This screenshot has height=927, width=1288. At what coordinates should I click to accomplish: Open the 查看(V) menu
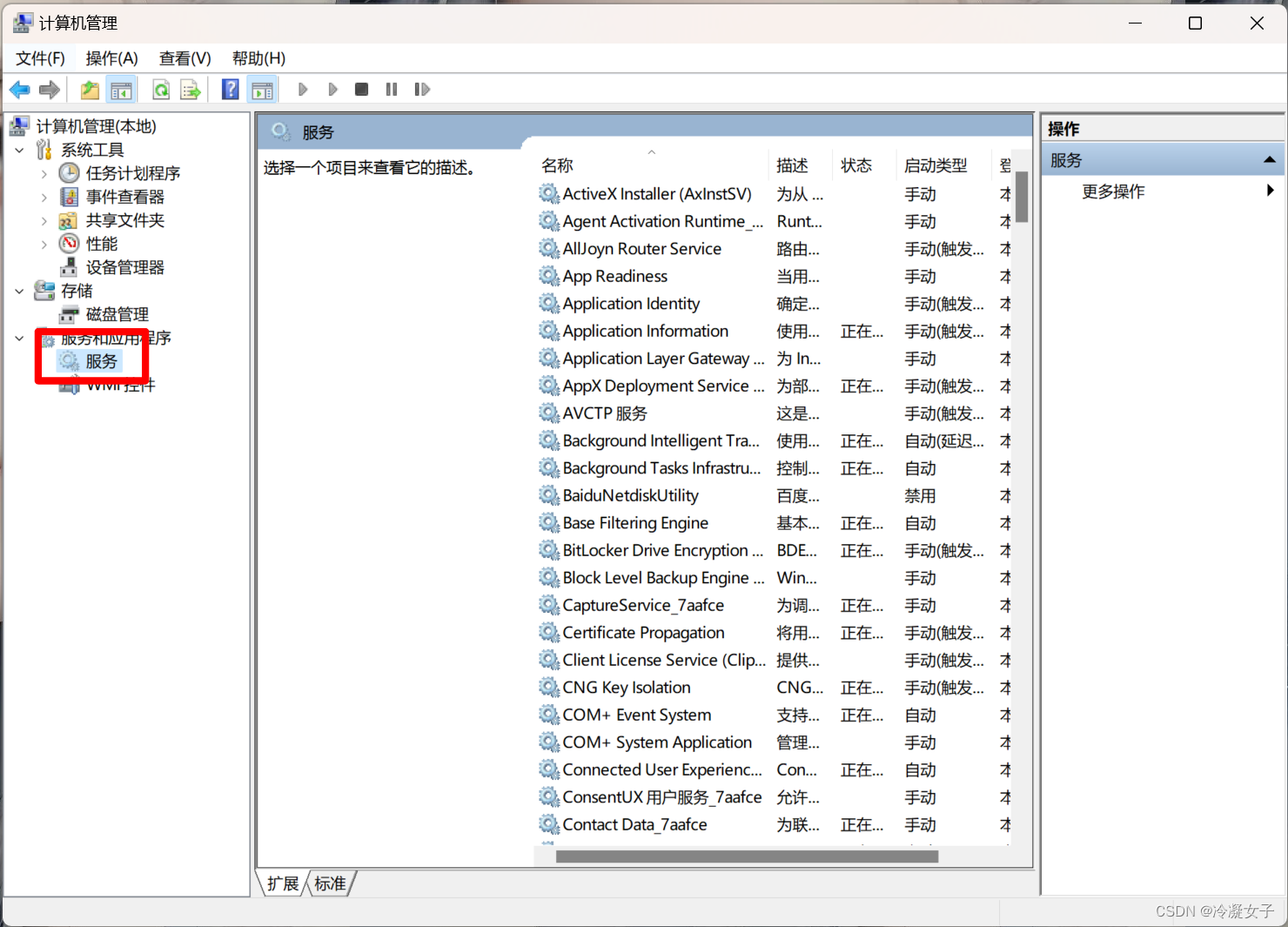(x=184, y=58)
